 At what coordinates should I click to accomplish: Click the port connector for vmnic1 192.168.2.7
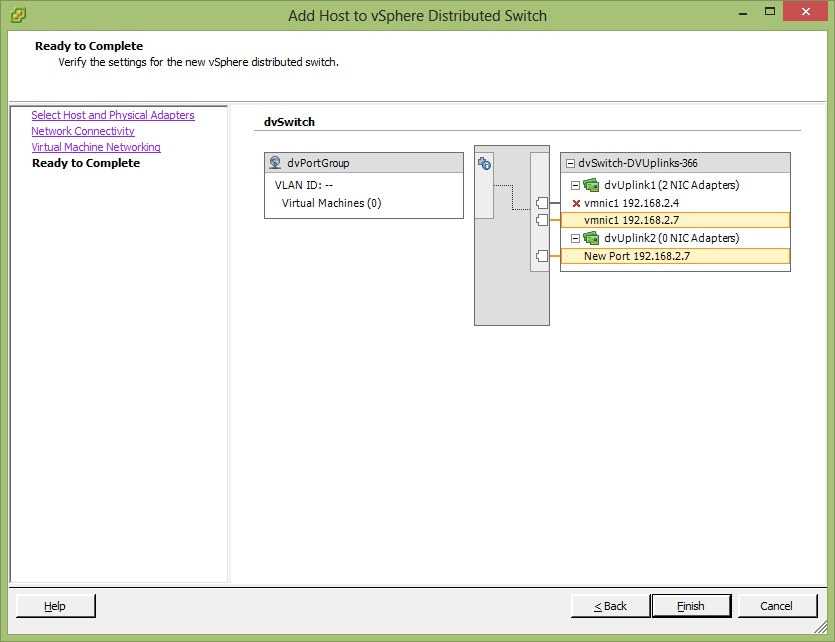[x=542, y=220]
